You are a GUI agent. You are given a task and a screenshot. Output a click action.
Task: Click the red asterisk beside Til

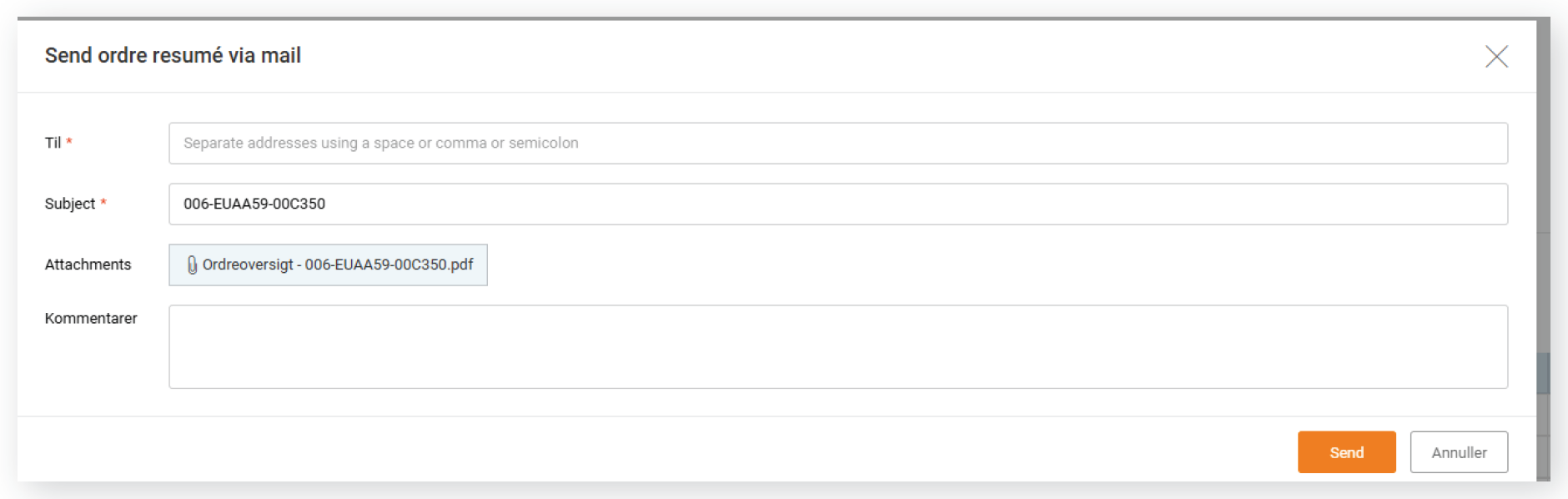tap(69, 142)
